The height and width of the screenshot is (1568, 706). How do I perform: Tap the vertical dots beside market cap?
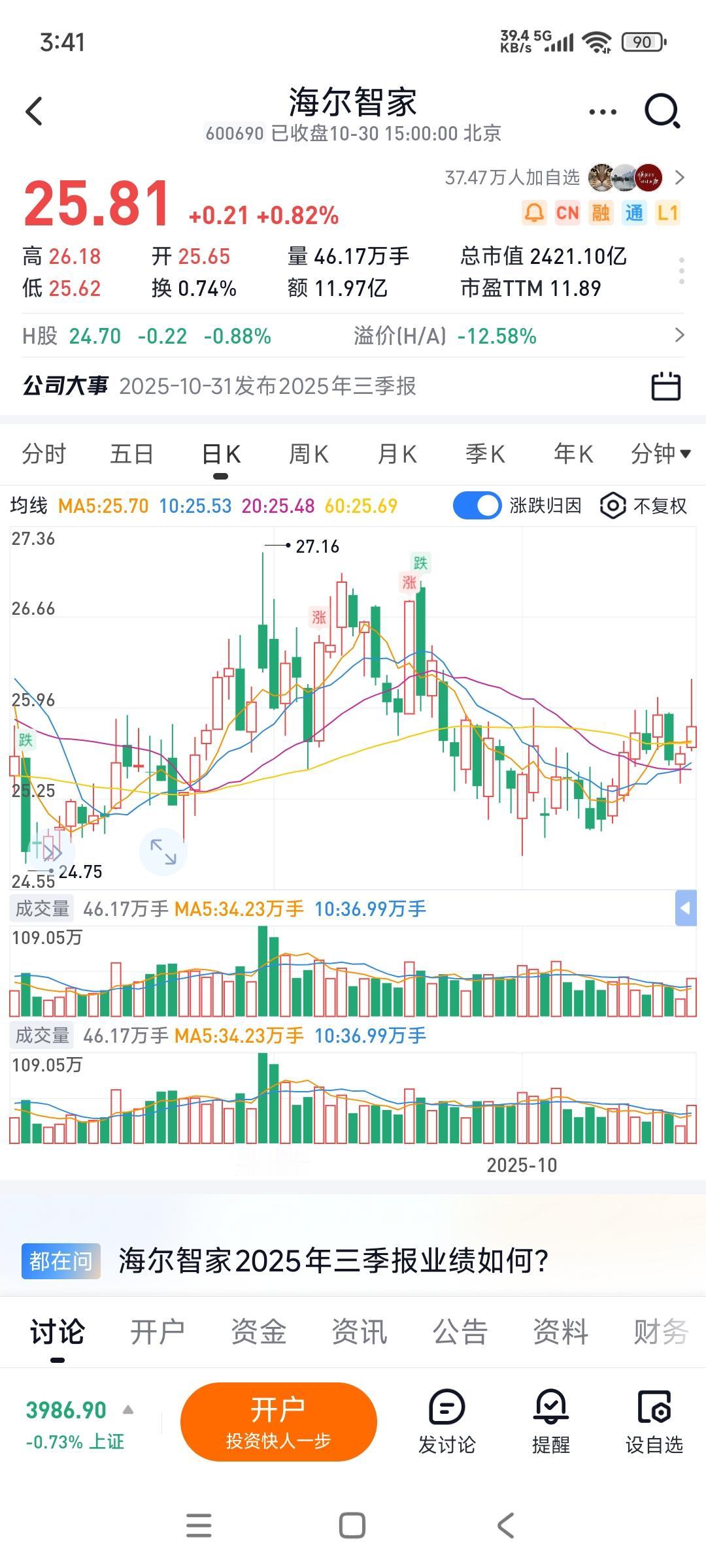[x=681, y=270]
